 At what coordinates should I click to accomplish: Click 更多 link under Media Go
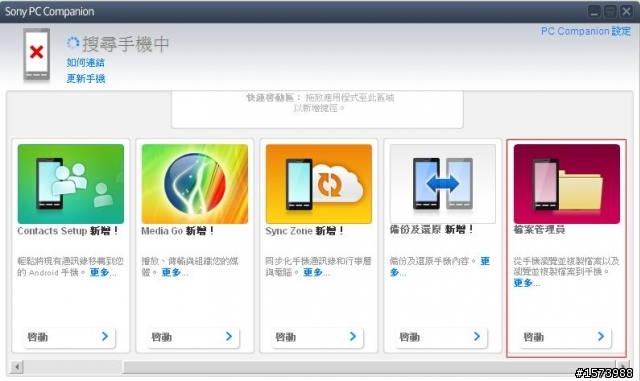tap(175, 272)
